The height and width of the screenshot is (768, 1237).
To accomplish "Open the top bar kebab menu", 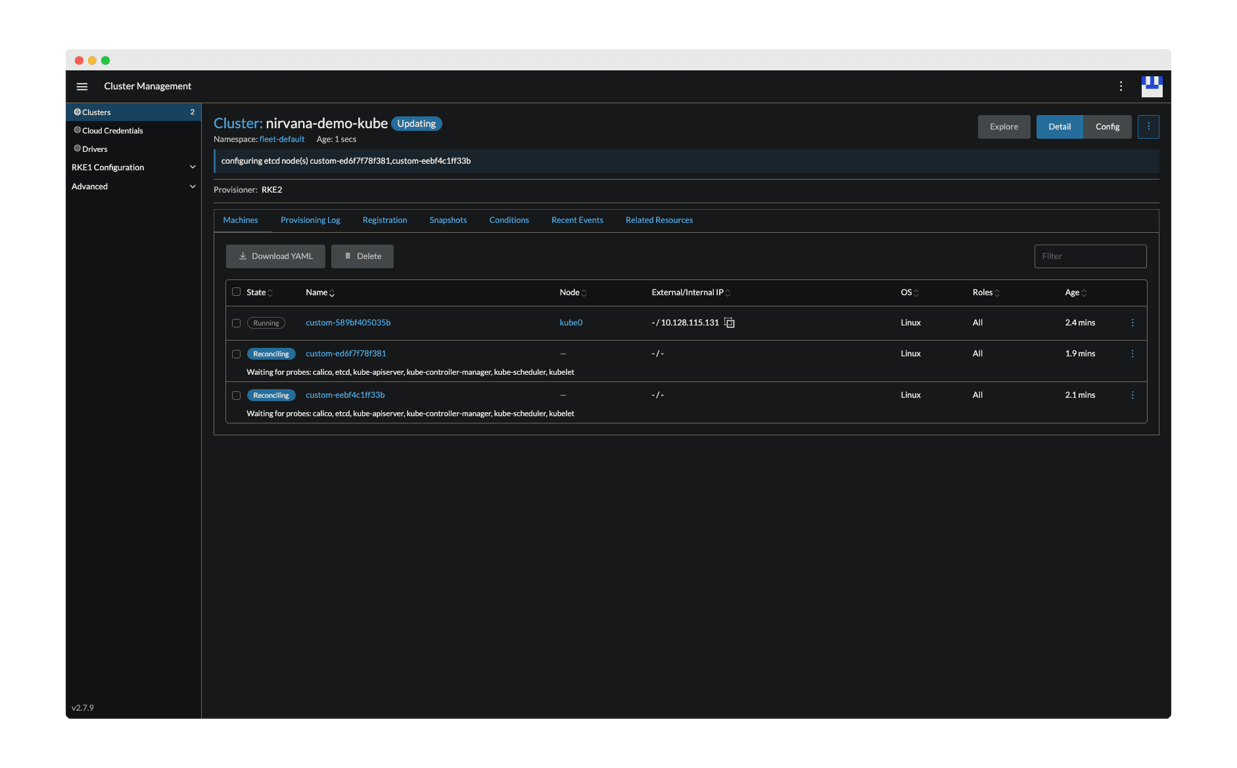I will click(1121, 87).
